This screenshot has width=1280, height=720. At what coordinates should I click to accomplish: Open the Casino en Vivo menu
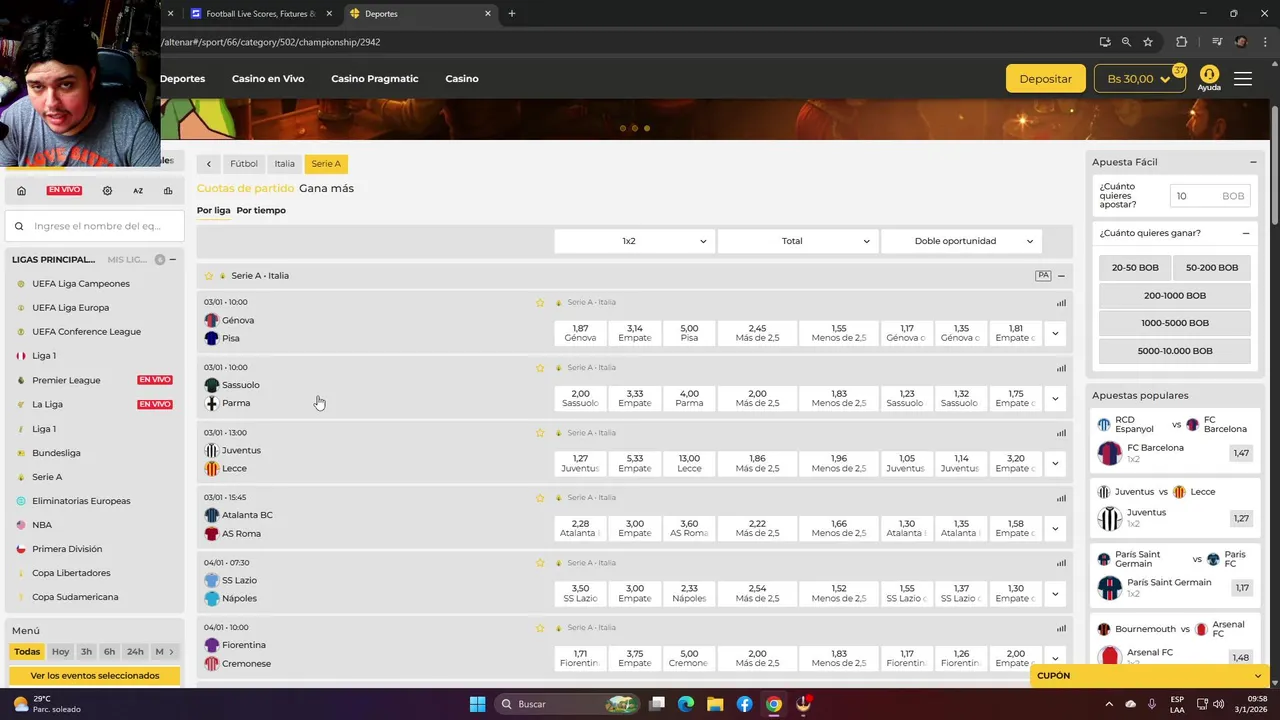tap(268, 79)
